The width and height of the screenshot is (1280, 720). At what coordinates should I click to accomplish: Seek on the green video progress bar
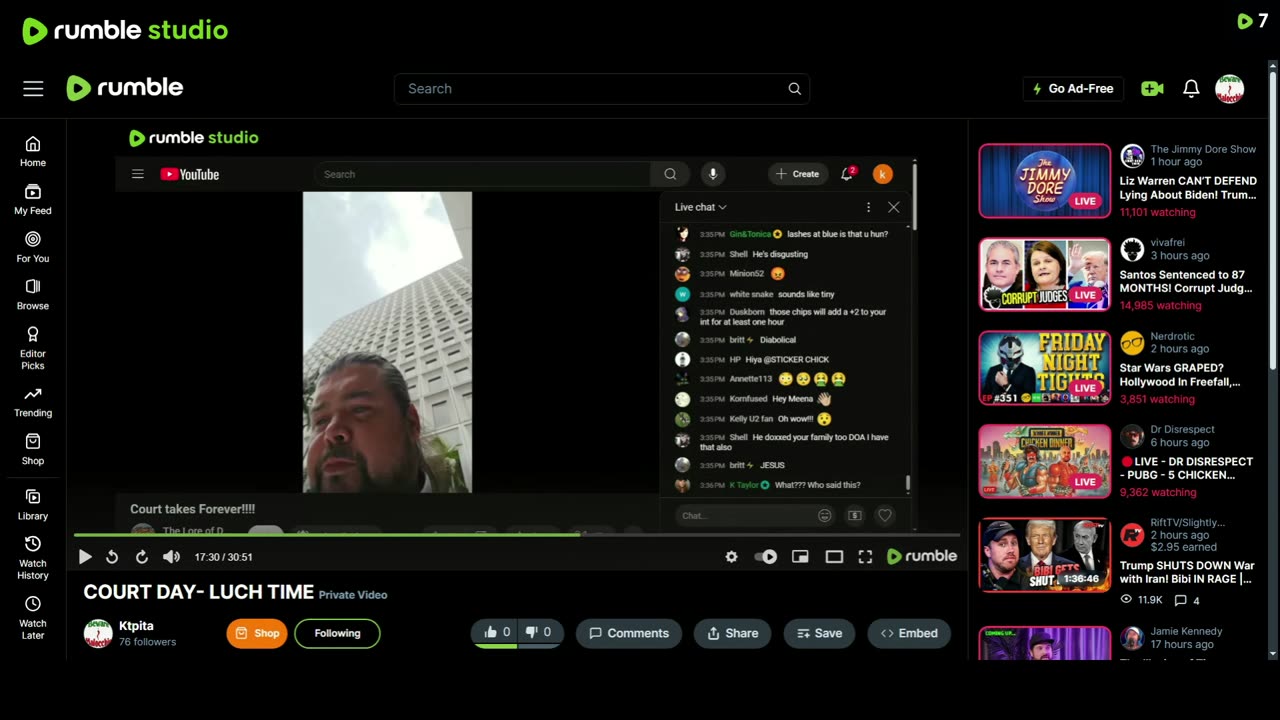point(516,535)
